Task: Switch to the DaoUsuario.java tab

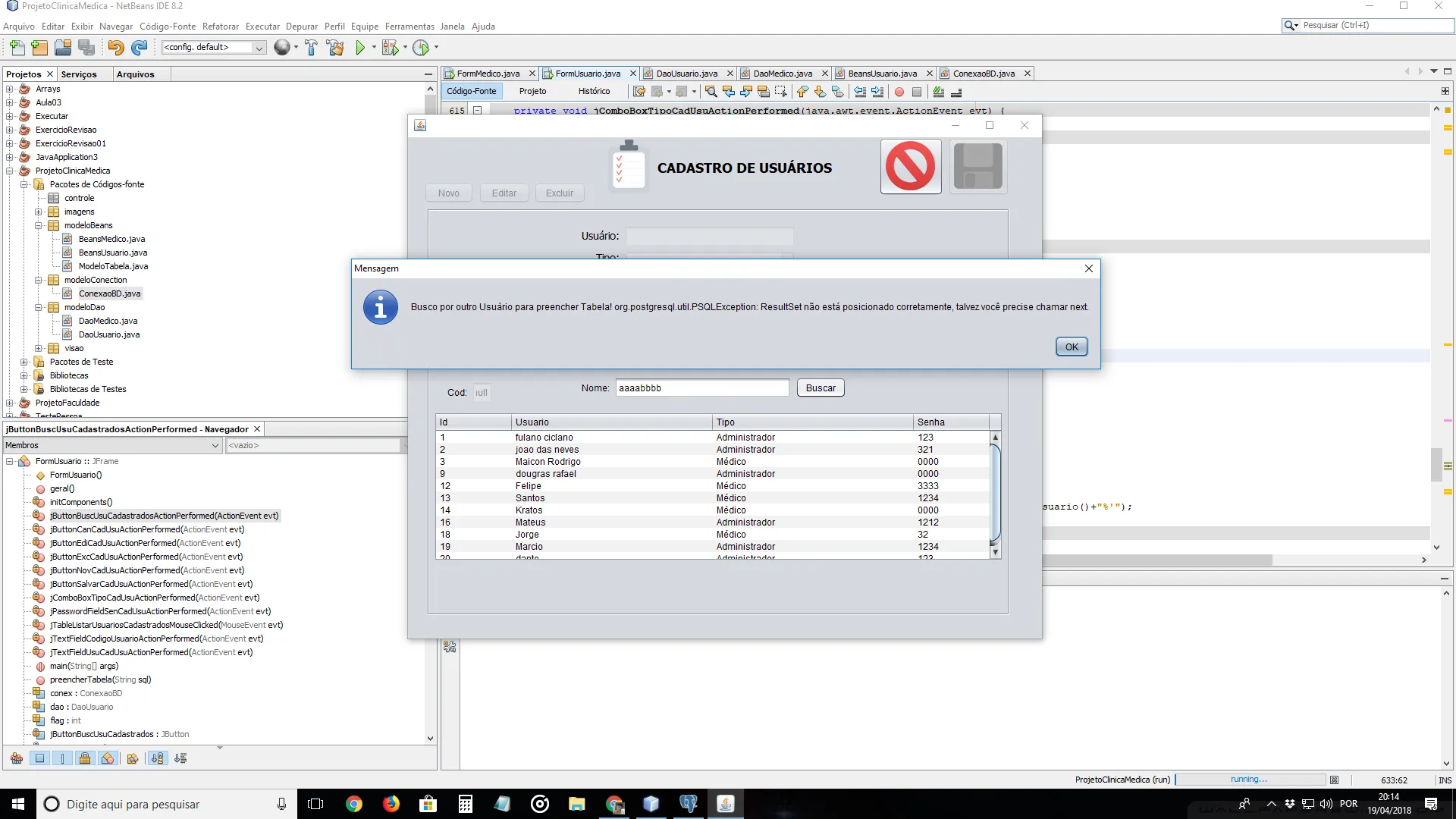Action: pos(686,74)
